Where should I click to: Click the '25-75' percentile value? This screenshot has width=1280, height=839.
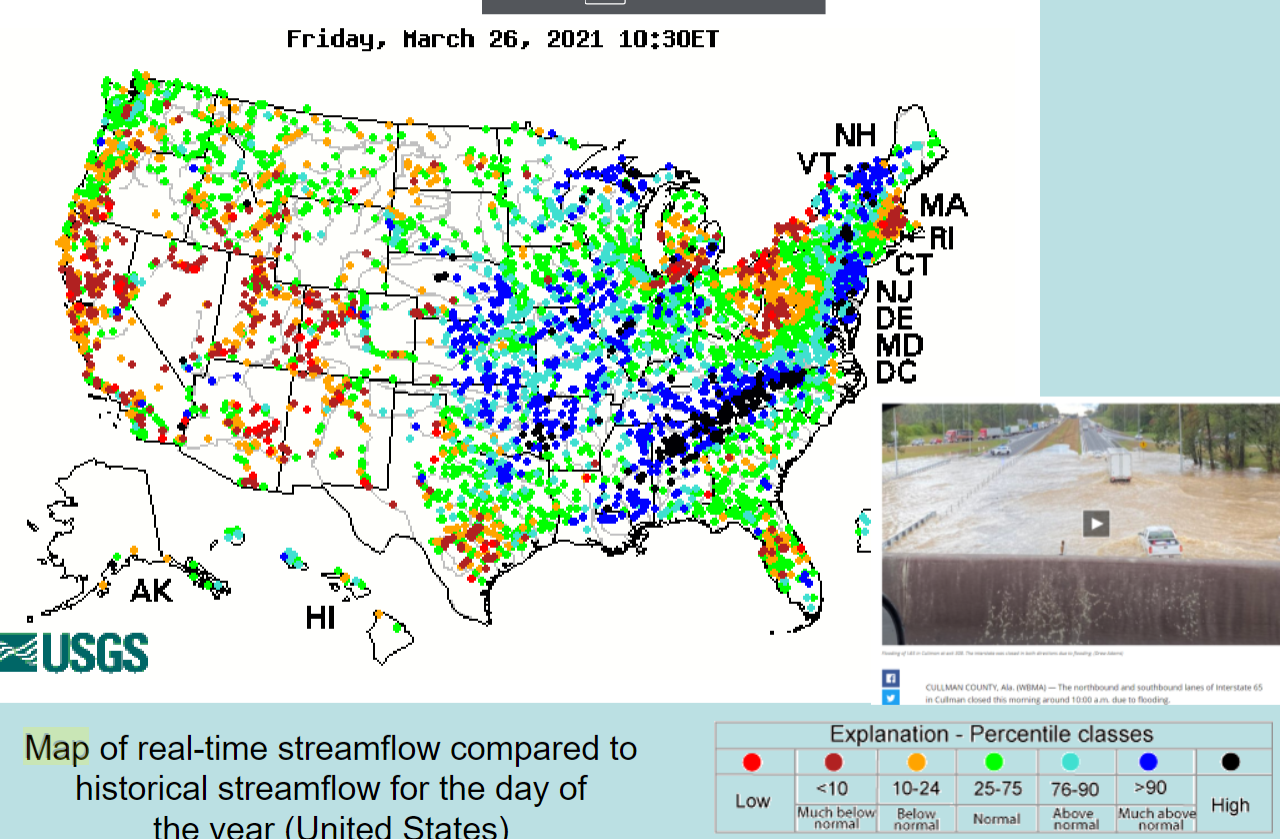(998, 789)
